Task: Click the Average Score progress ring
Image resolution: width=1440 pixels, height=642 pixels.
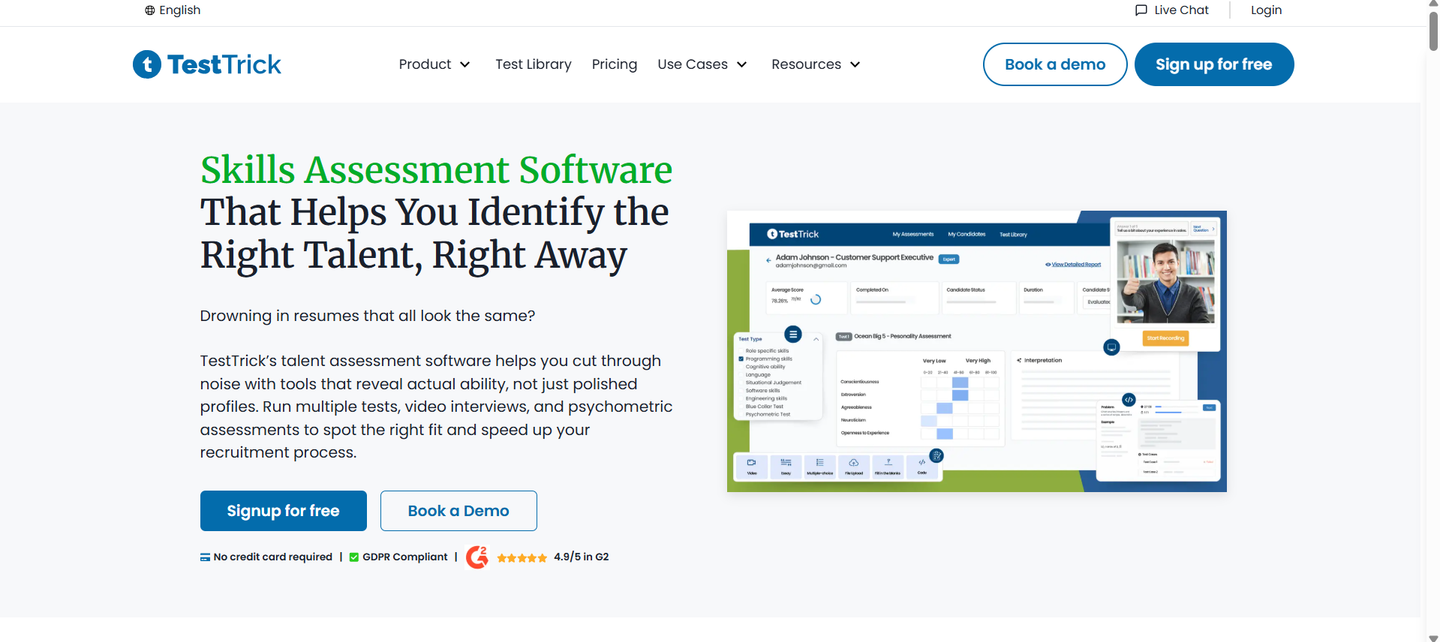Action: [815, 299]
